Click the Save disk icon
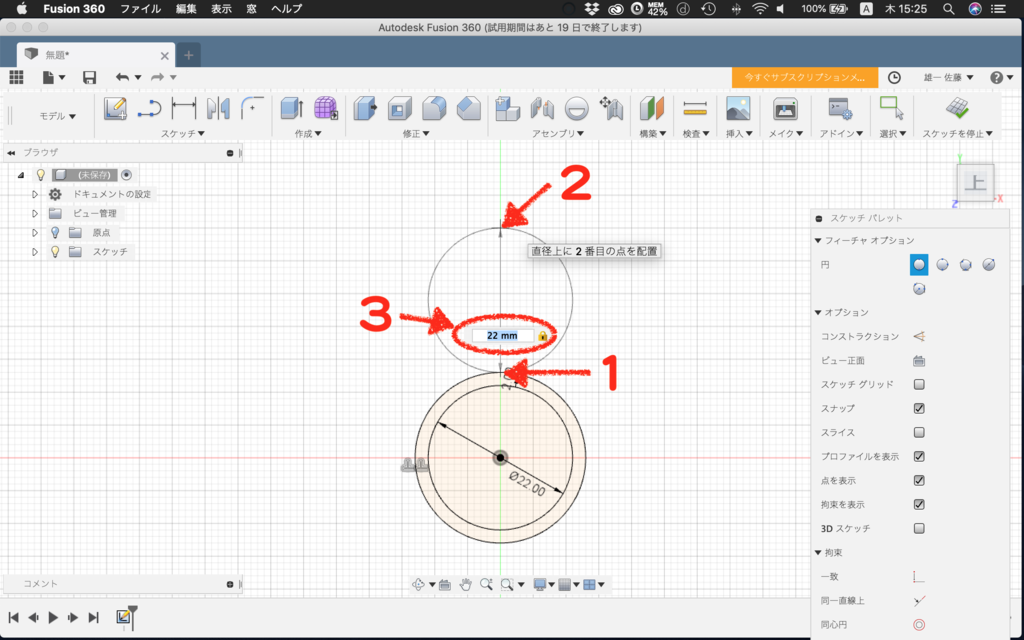The height and width of the screenshot is (640, 1024). 89,77
